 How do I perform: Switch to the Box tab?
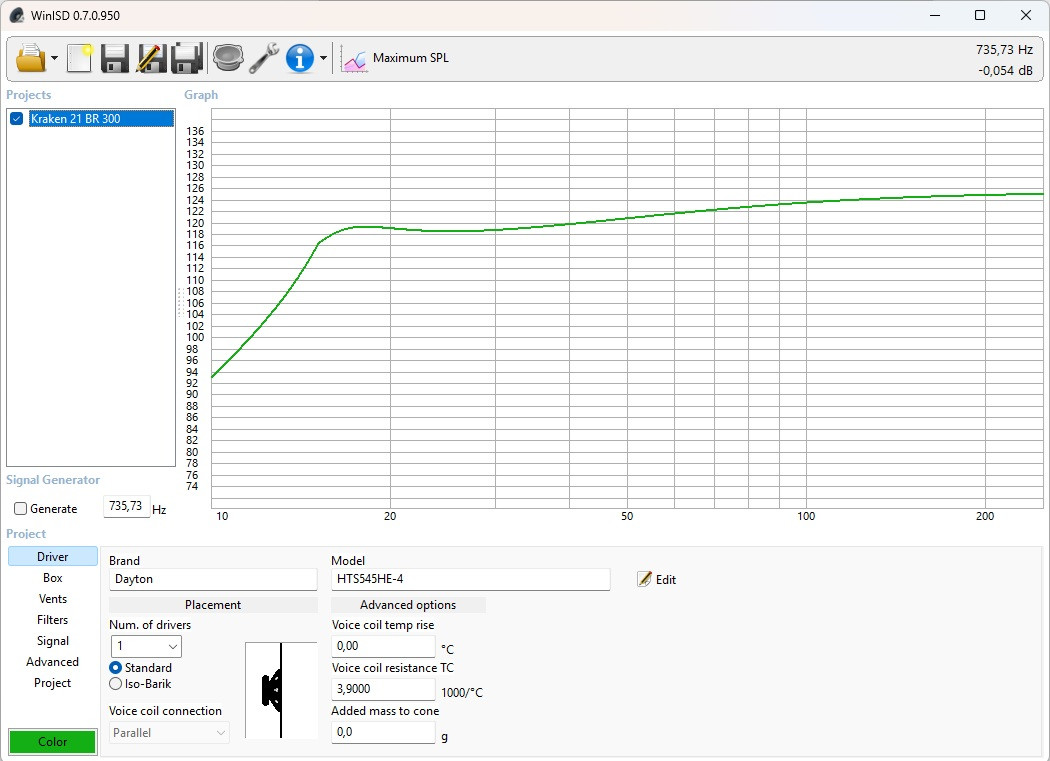coord(53,578)
